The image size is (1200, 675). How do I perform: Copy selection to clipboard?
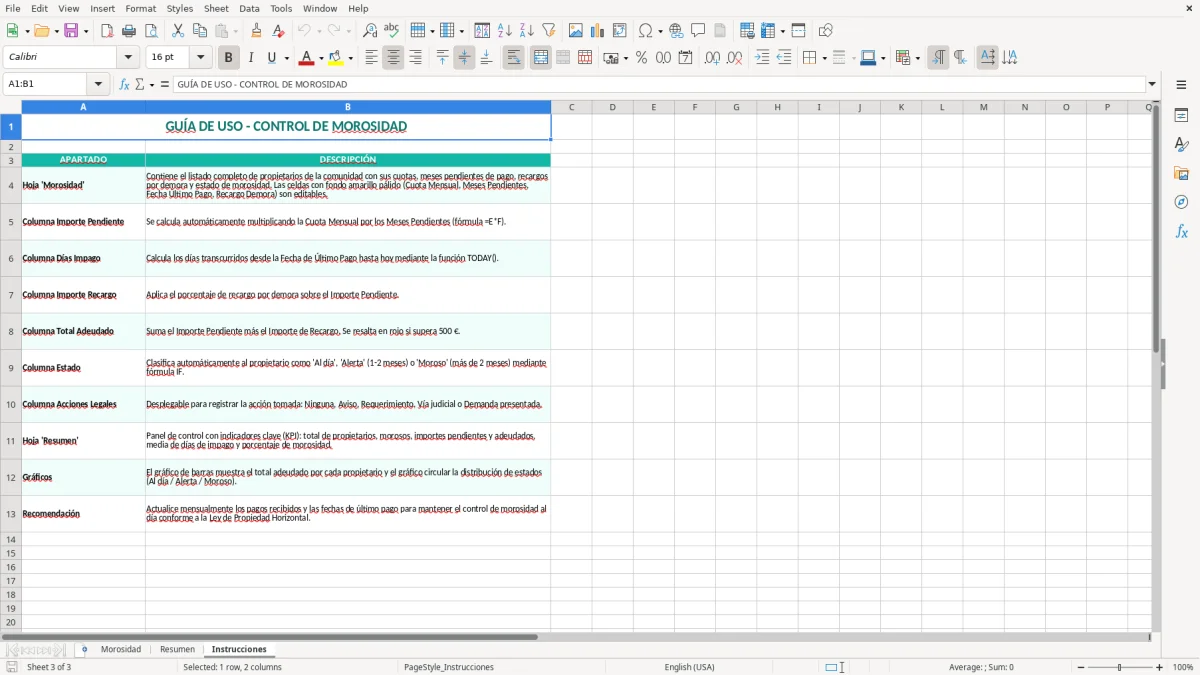point(200,31)
